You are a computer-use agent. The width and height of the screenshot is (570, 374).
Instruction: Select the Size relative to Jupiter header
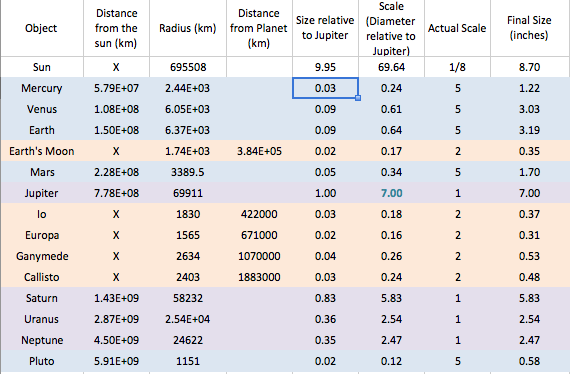(325, 28)
